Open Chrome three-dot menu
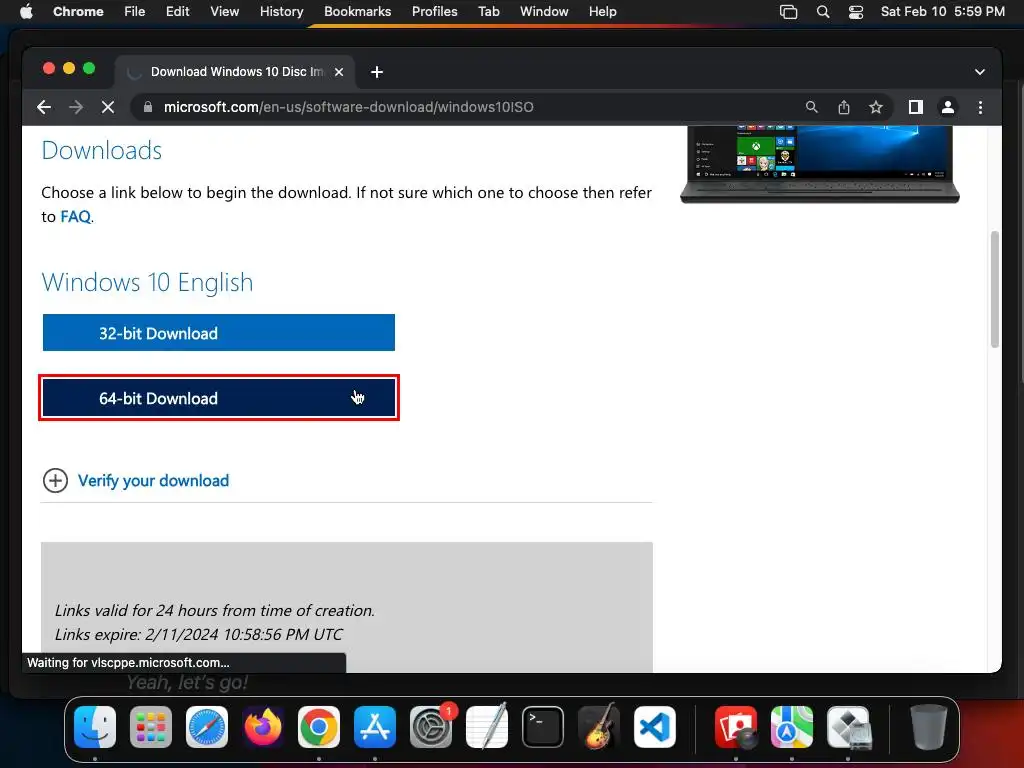The height and width of the screenshot is (768, 1024). 980,107
